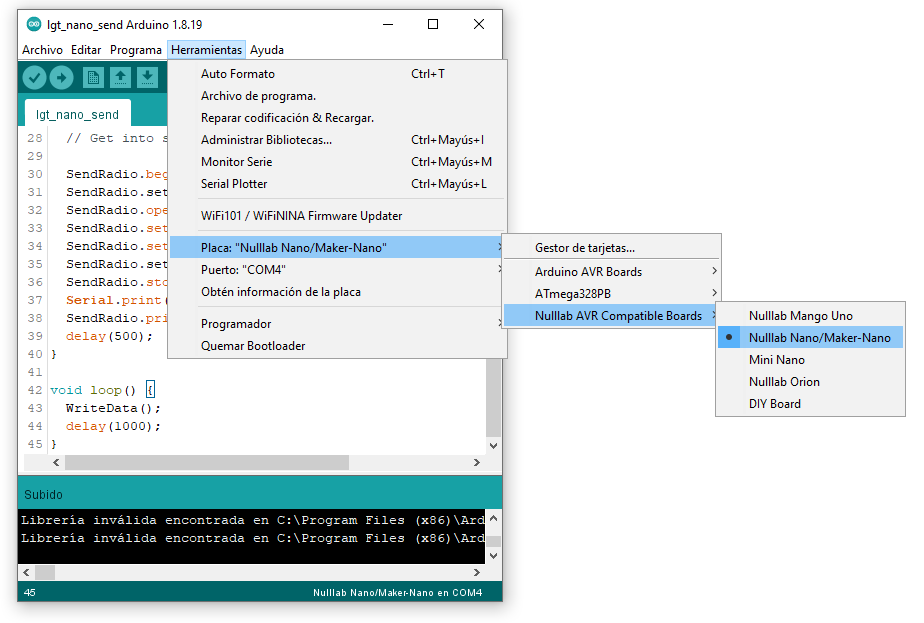The image size is (924, 623).
Task: Expand the Placa Nulllab Nano/Maker-Nano submenu
Action: pyautogui.click(x=337, y=248)
